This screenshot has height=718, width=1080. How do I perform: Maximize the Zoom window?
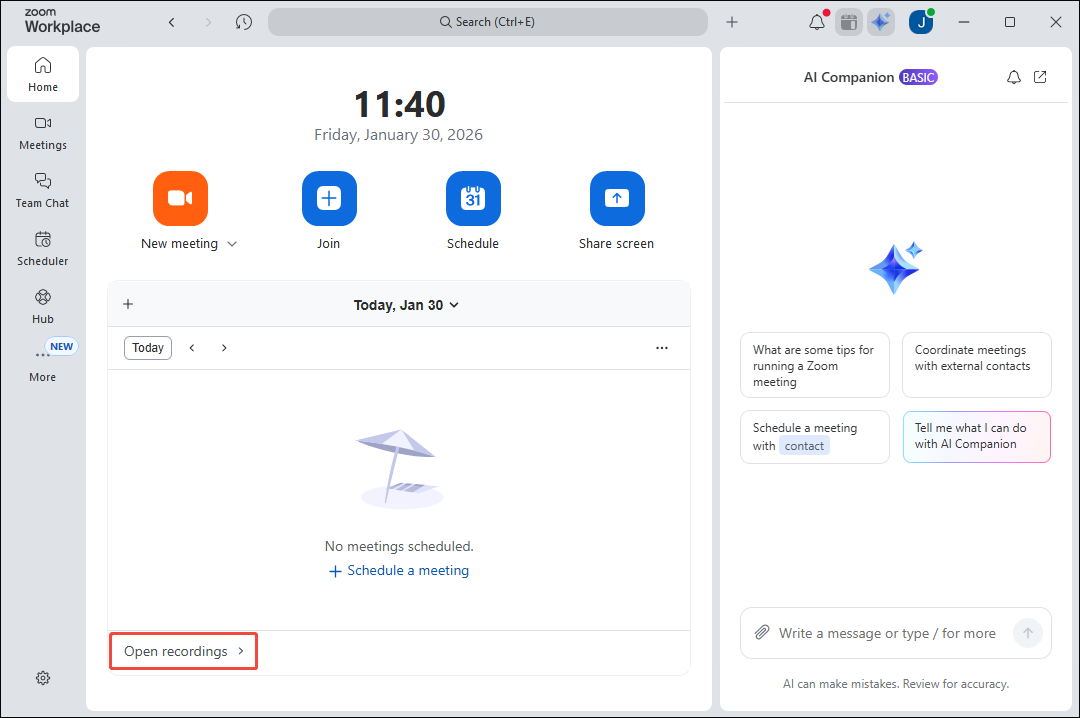1010,22
